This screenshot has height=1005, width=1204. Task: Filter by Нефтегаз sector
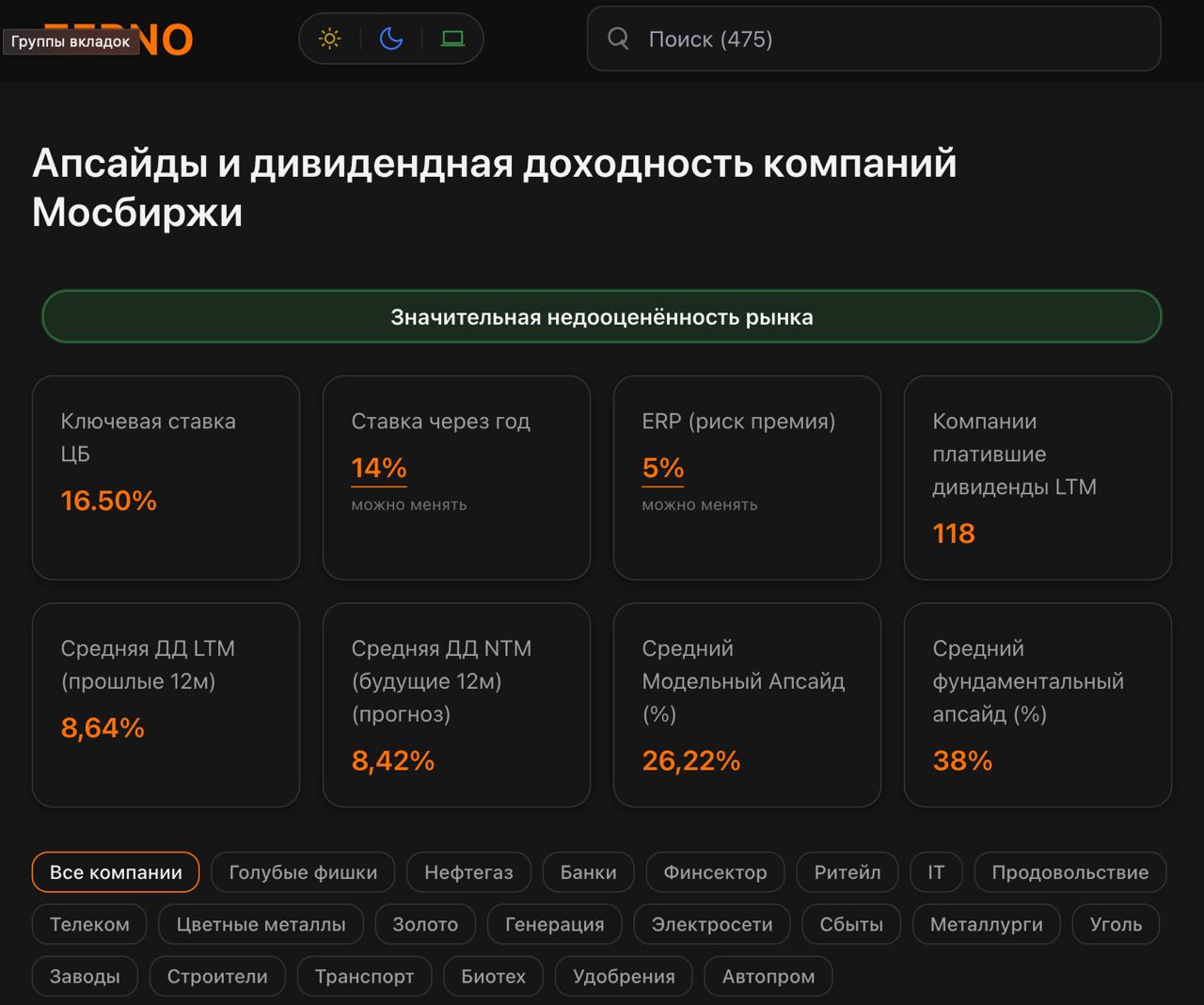tap(468, 872)
